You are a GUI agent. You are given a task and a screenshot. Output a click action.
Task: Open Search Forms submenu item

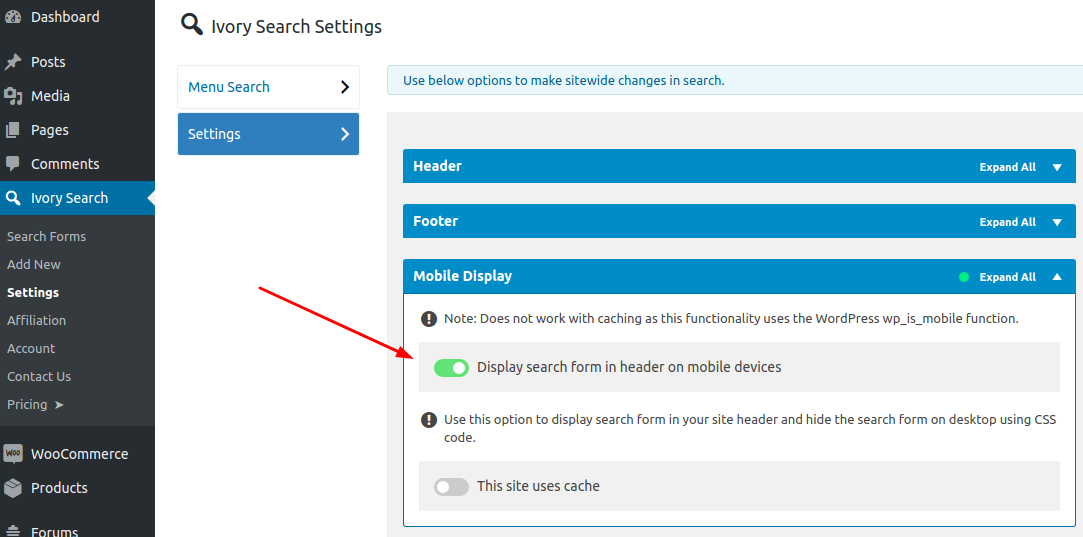click(x=46, y=236)
